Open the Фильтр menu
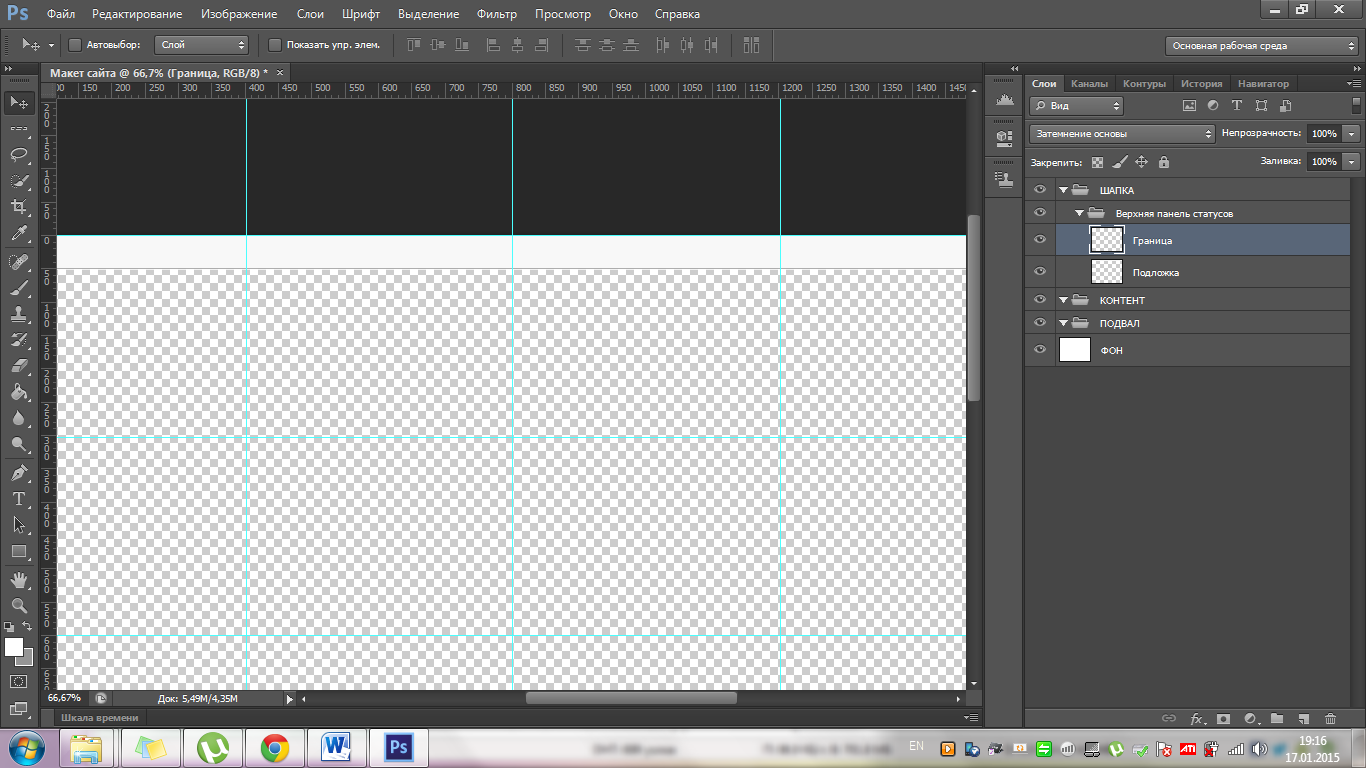The height and width of the screenshot is (768, 1366). [x=497, y=14]
